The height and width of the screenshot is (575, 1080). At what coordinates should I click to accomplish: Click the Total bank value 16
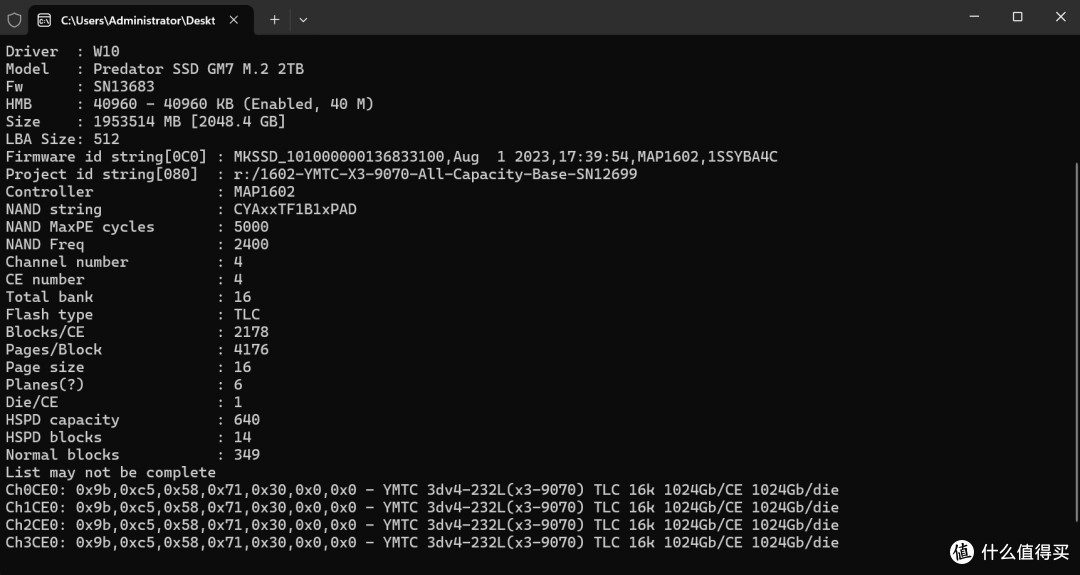(242, 297)
